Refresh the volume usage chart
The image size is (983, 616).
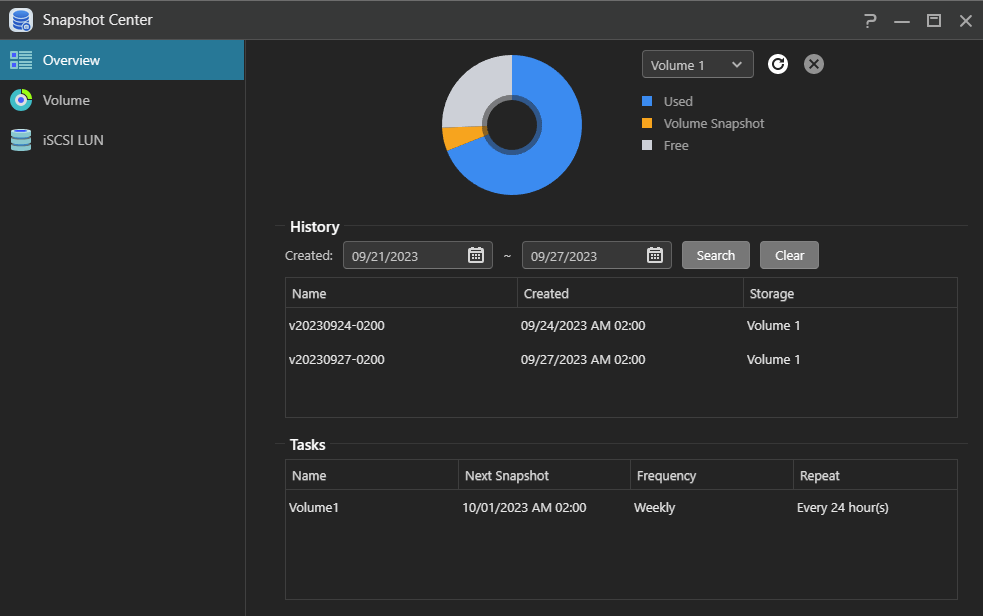click(x=778, y=64)
